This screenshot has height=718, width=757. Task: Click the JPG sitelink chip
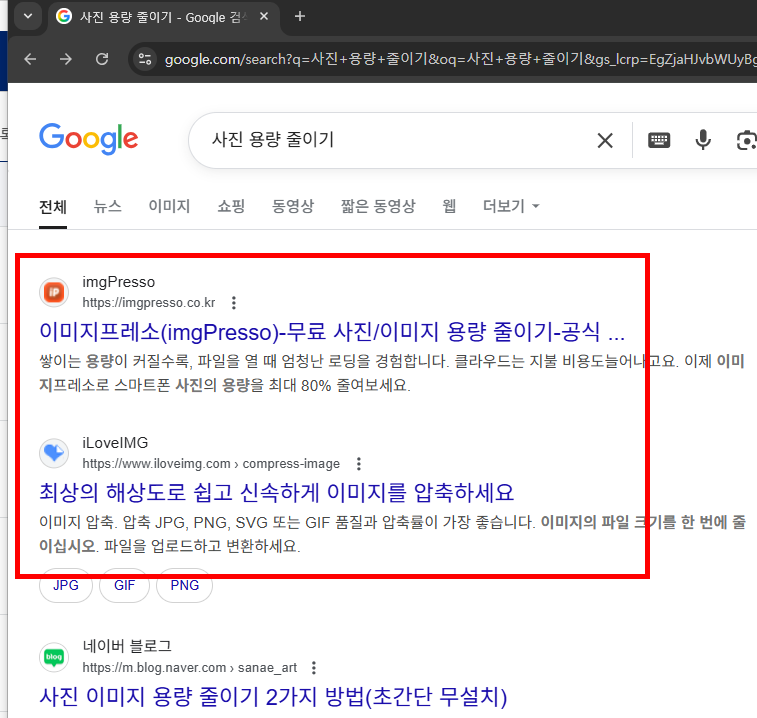tap(66, 585)
